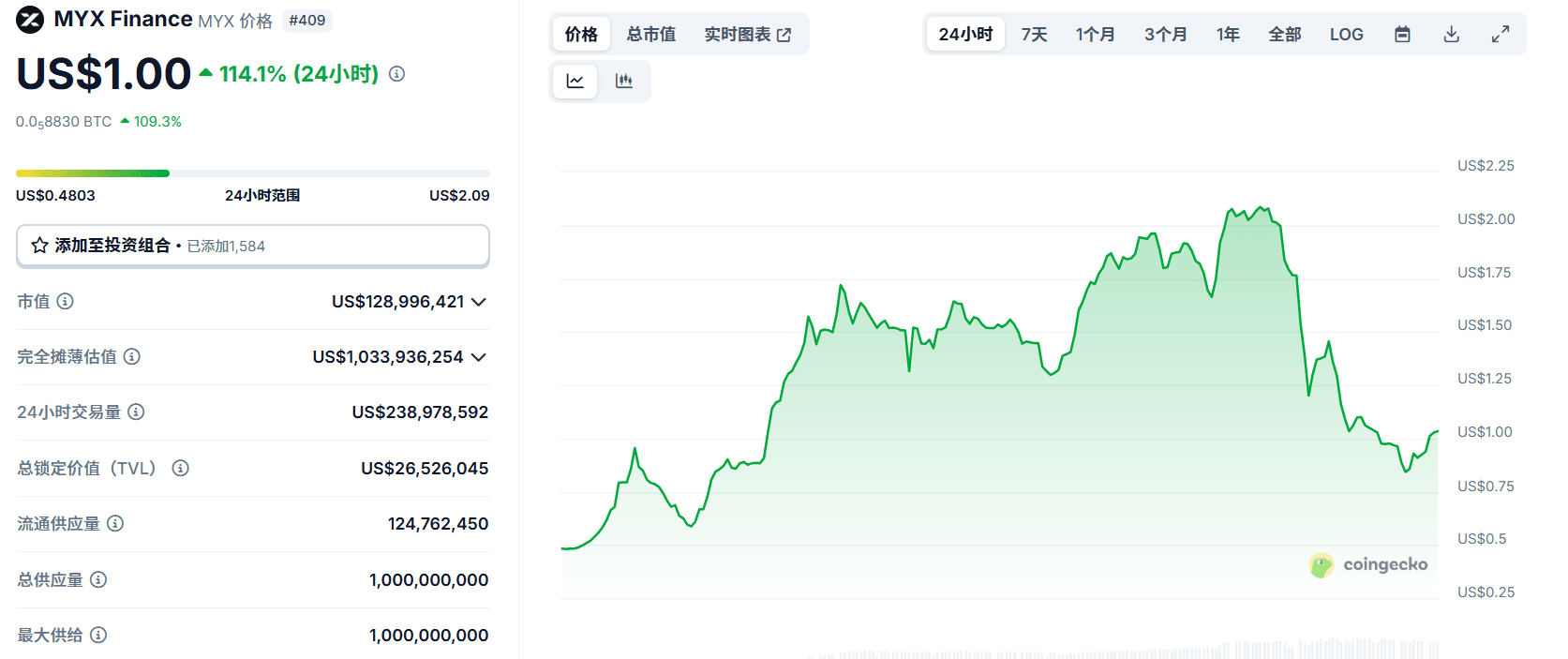The height and width of the screenshot is (659, 1568).
Task: Select the 24小时 time range
Action: (965, 35)
